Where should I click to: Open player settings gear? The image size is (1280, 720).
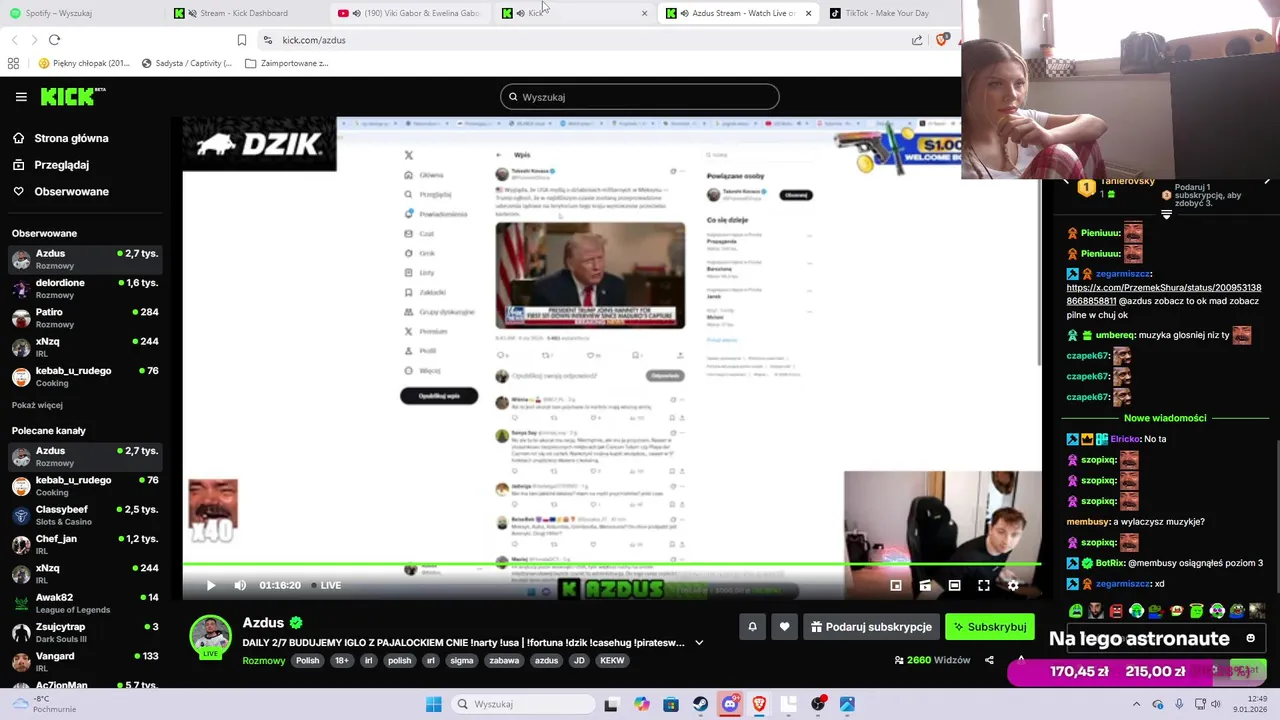pyautogui.click(x=1013, y=585)
